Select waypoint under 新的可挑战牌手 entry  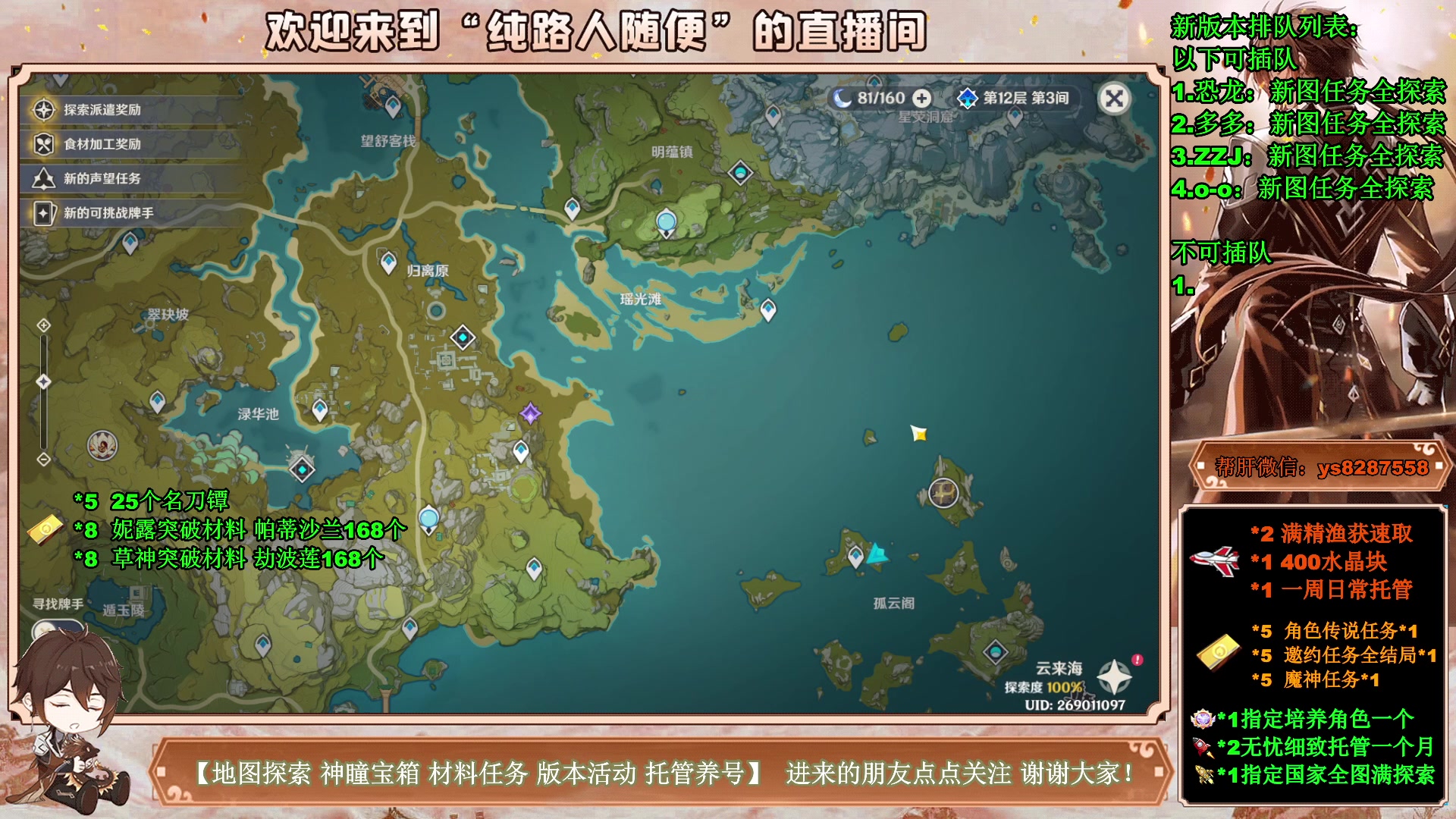[130, 243]
